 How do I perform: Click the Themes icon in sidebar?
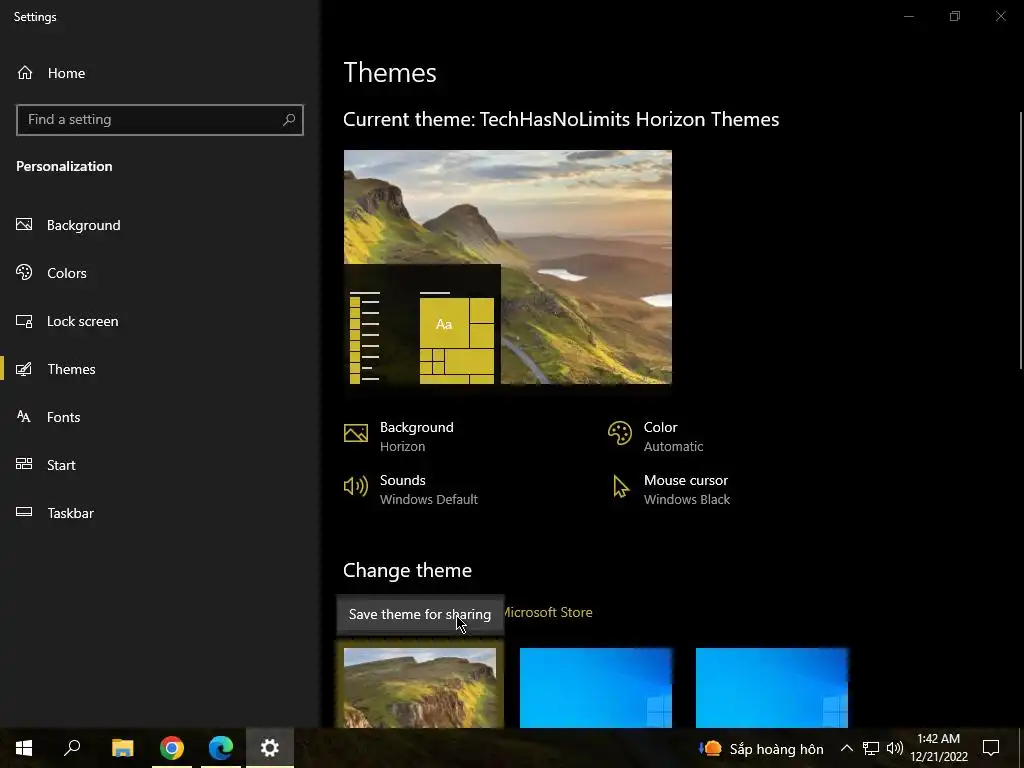pos(24,369)
